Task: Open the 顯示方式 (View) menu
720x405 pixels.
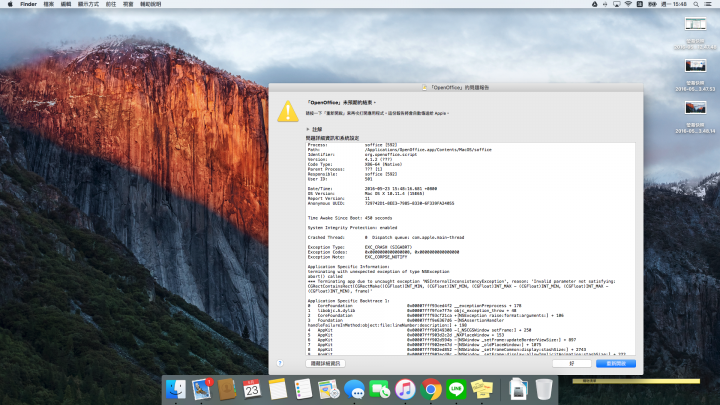Action: click(88, 4)
